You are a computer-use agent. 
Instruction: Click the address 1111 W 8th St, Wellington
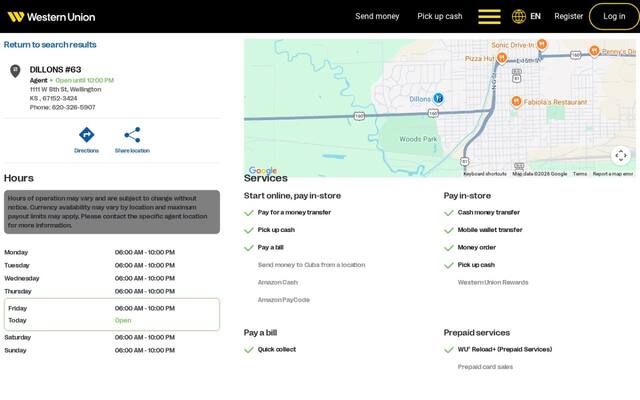tap(65, 89)
